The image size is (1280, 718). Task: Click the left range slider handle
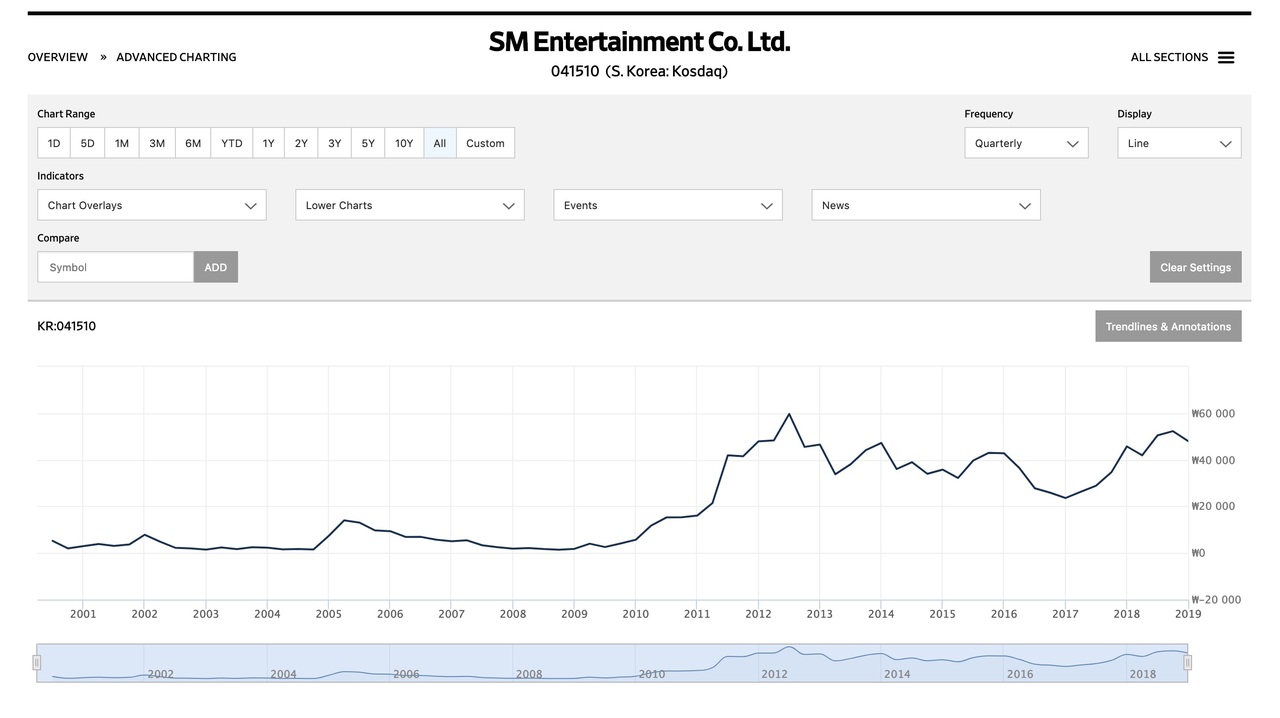pyautogui.click(x=37, y=662)
